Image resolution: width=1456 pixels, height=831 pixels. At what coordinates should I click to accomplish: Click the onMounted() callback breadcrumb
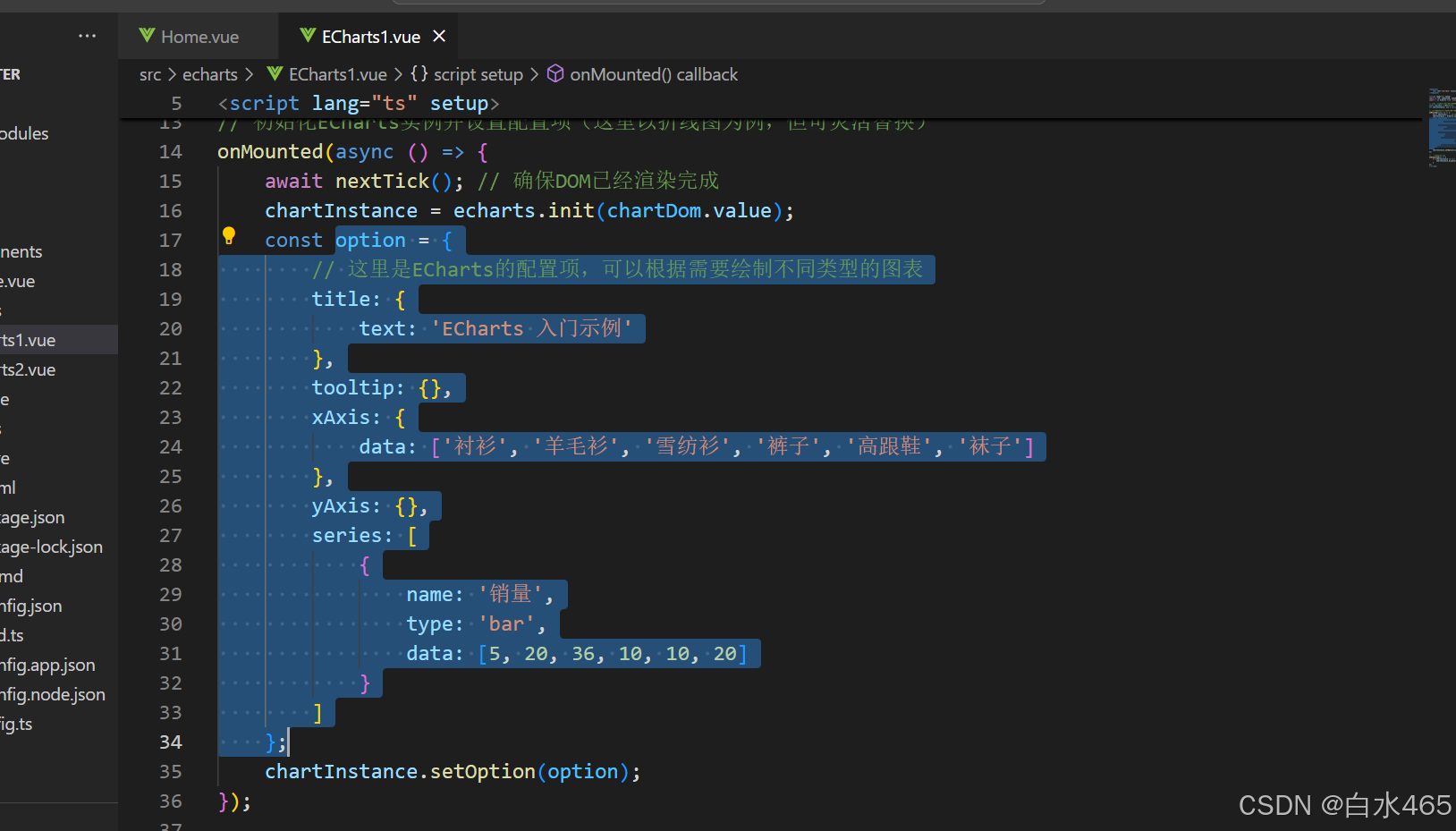click(x=654, y=74)
